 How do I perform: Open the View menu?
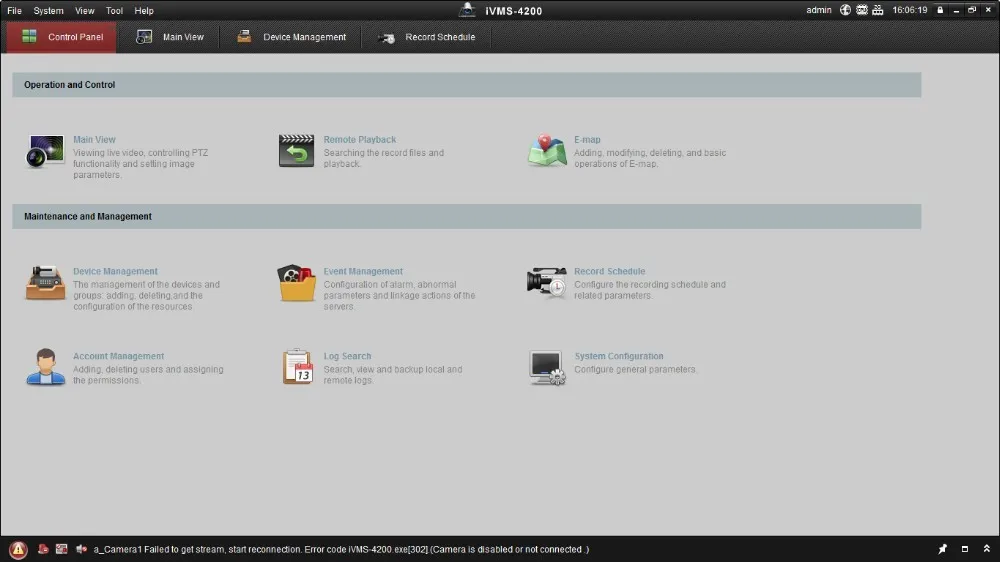tap(84, 11)
